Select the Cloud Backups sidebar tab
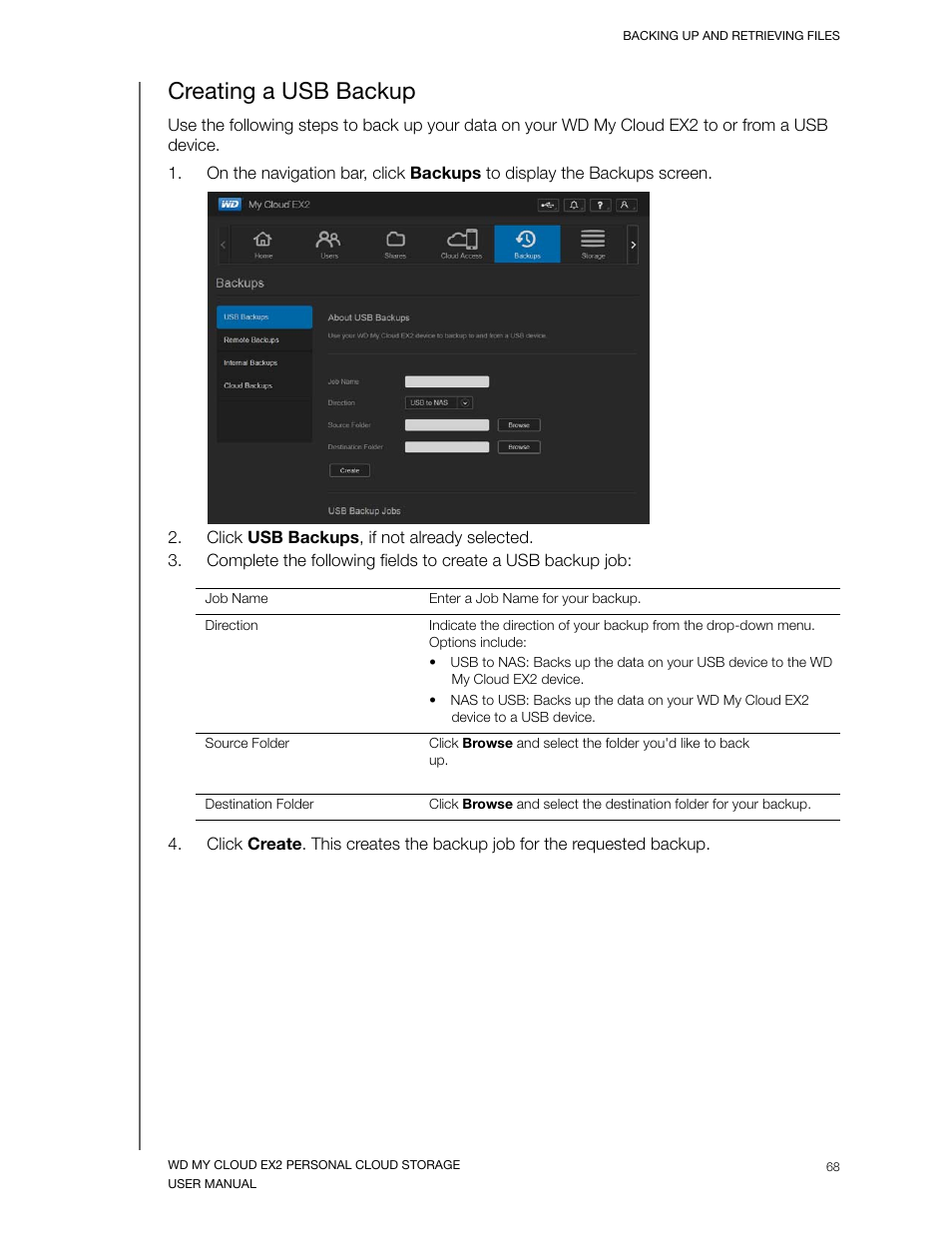 (x=264, y=385)
